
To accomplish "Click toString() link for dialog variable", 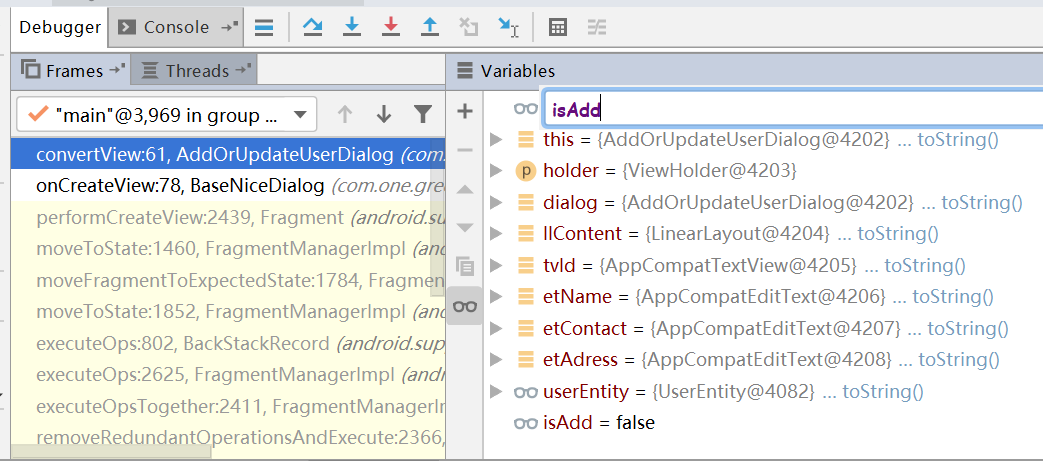I will point(982,202).
